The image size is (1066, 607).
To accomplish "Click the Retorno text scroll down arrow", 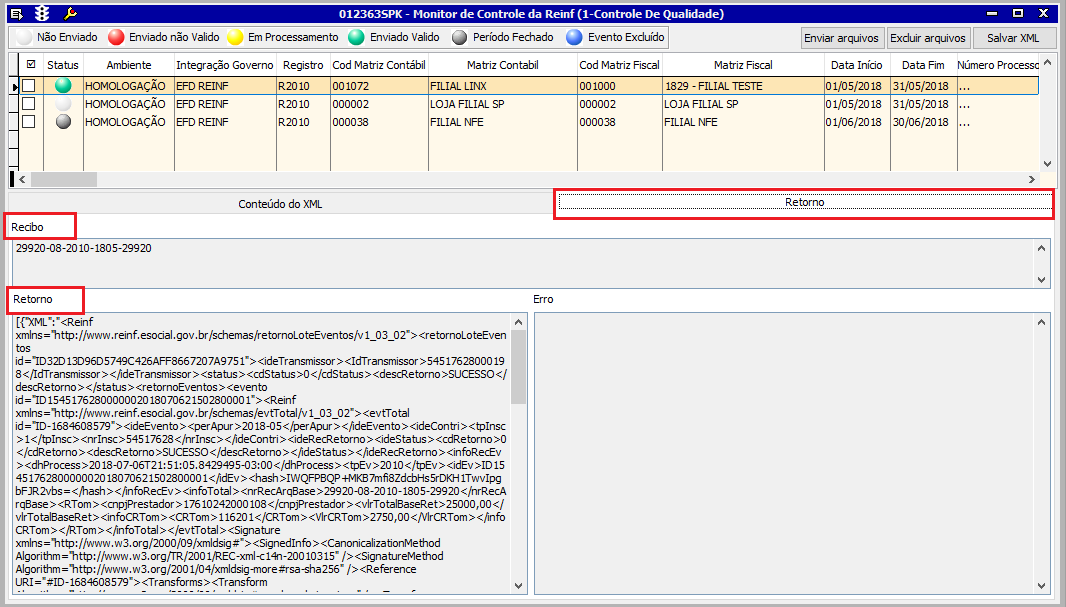I will click(518, 585).
